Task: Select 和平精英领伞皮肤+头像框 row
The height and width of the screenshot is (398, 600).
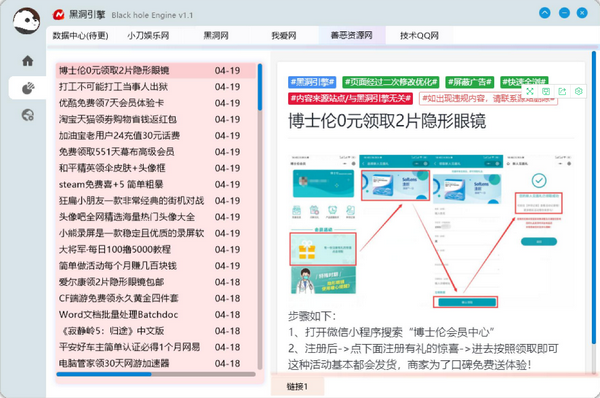Action: click(156, 168)
